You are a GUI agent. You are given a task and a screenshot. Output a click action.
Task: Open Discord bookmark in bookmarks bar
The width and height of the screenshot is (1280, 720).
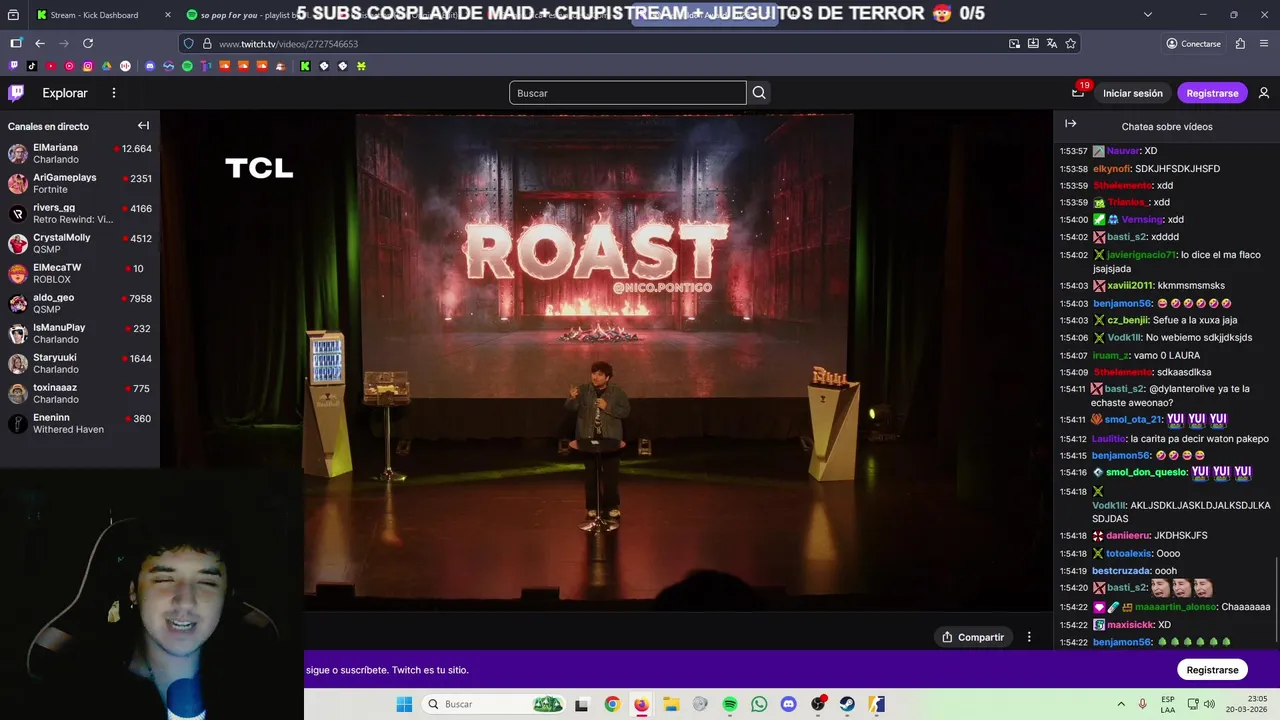tap(150, 66)
